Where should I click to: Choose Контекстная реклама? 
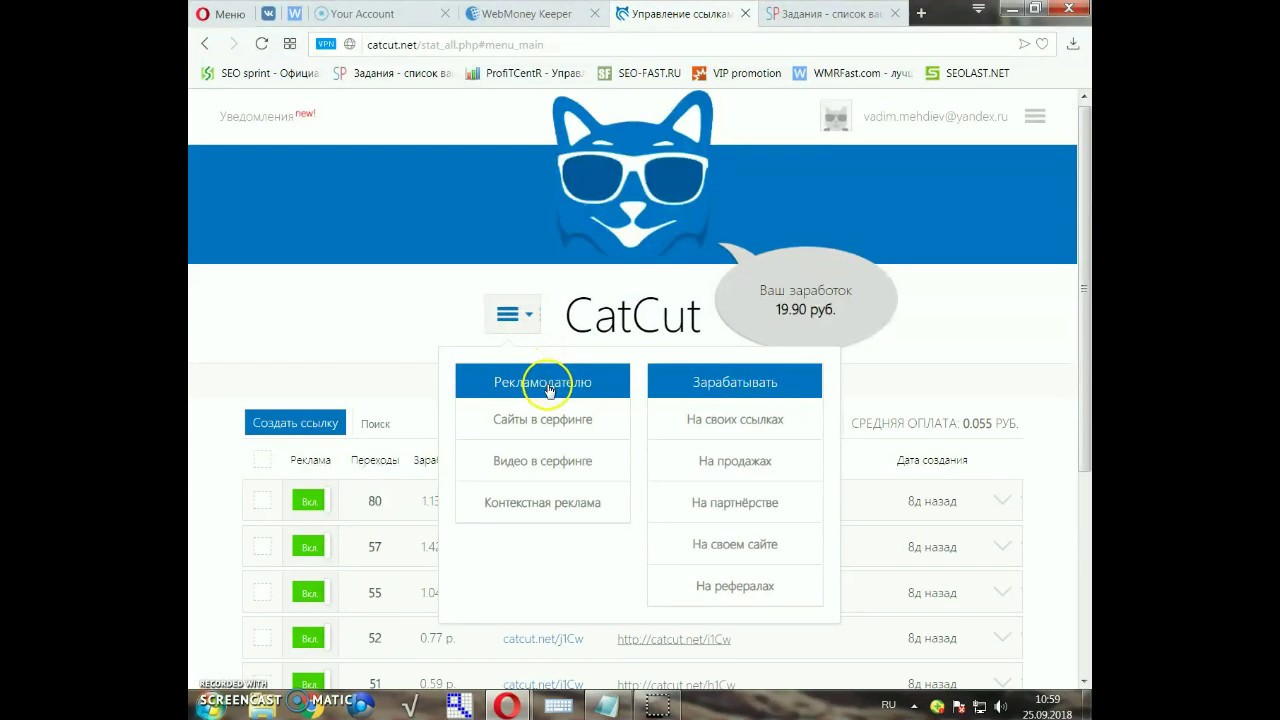542,503
